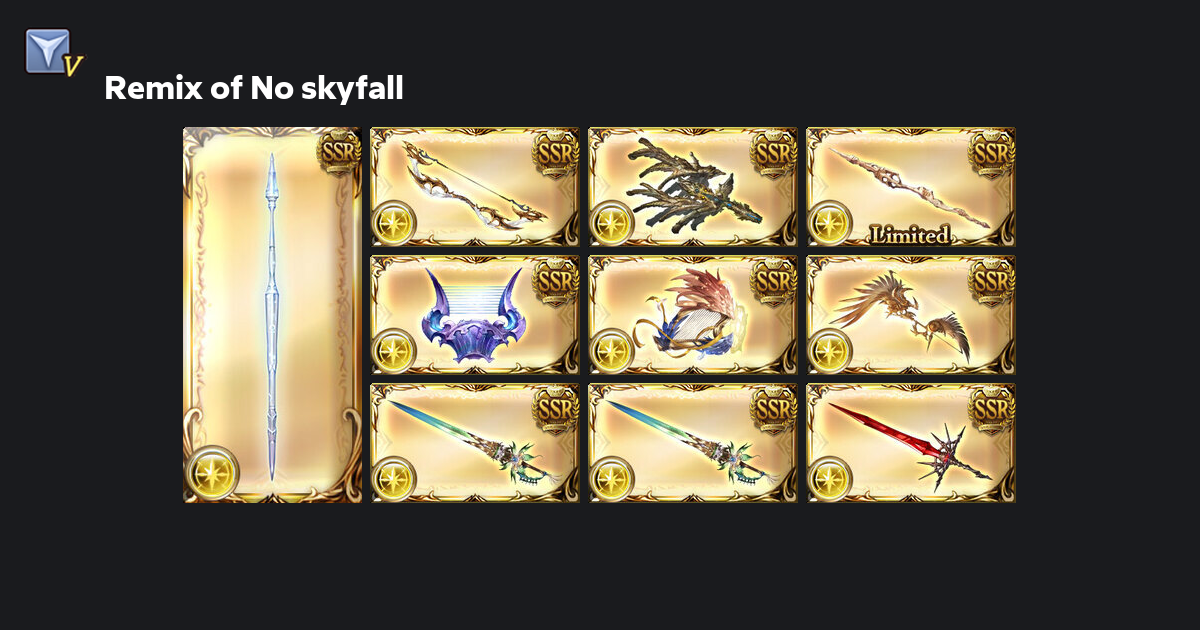Open the Remix of No skyfall title
Screen dimensions: 1200x630
(x=254, y=89)
